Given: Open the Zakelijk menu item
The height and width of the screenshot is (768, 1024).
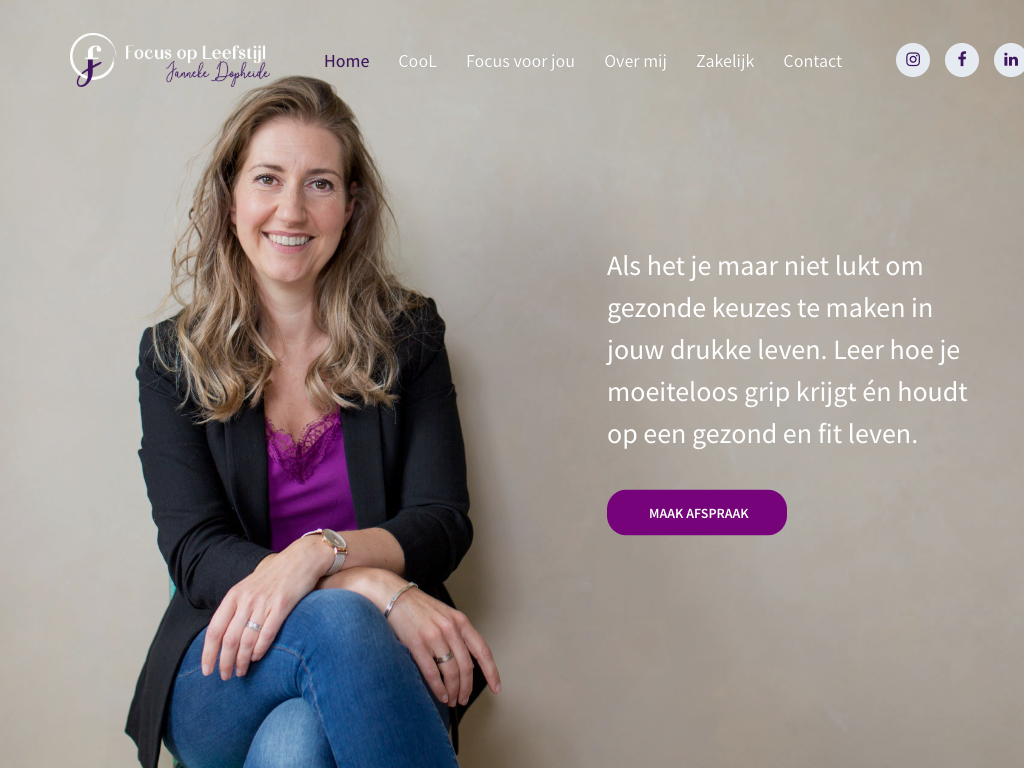Looking at the screenshot, I should [x=725, y=61].
